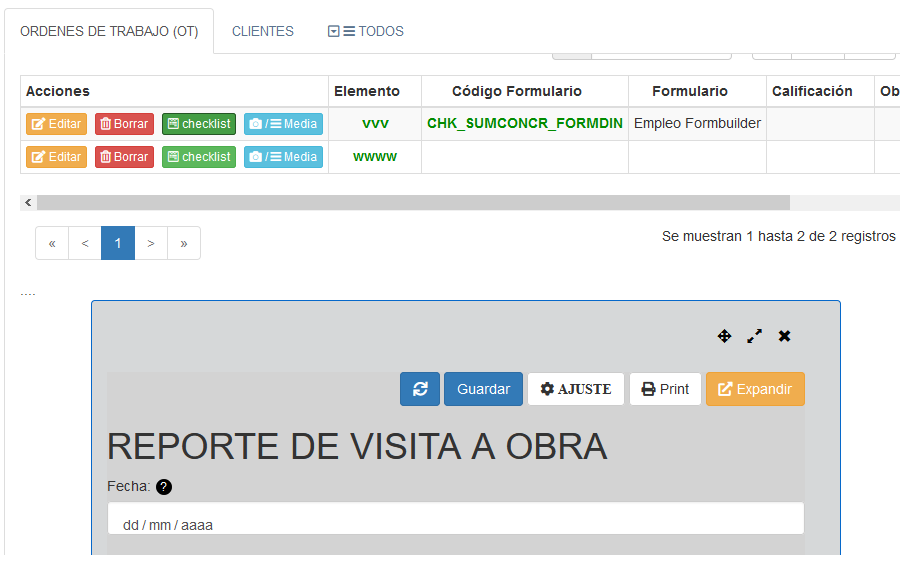
Task: Click the move (four-arrow) icon on panel
Action: pos(725,336)
